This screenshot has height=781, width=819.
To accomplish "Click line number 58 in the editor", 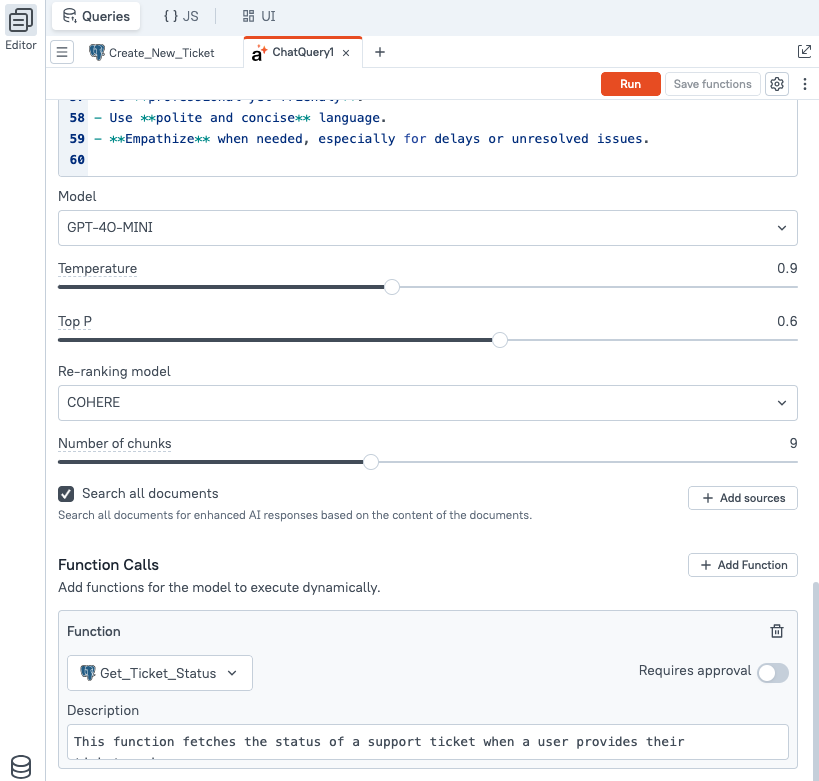I will click(77, 118).
